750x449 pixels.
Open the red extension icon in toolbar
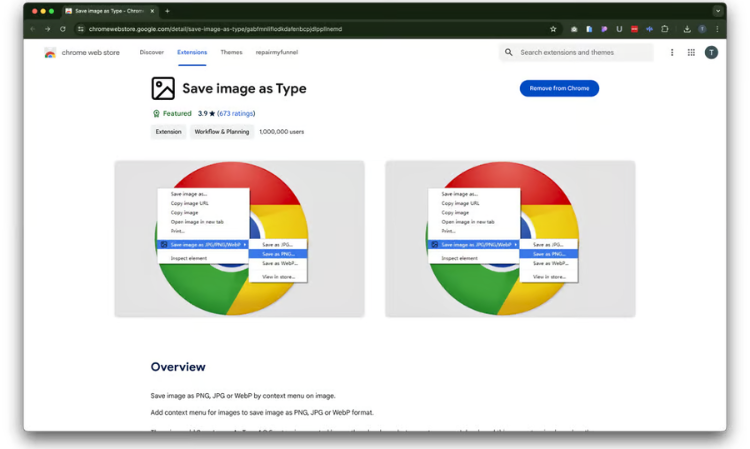coord(634,29)
